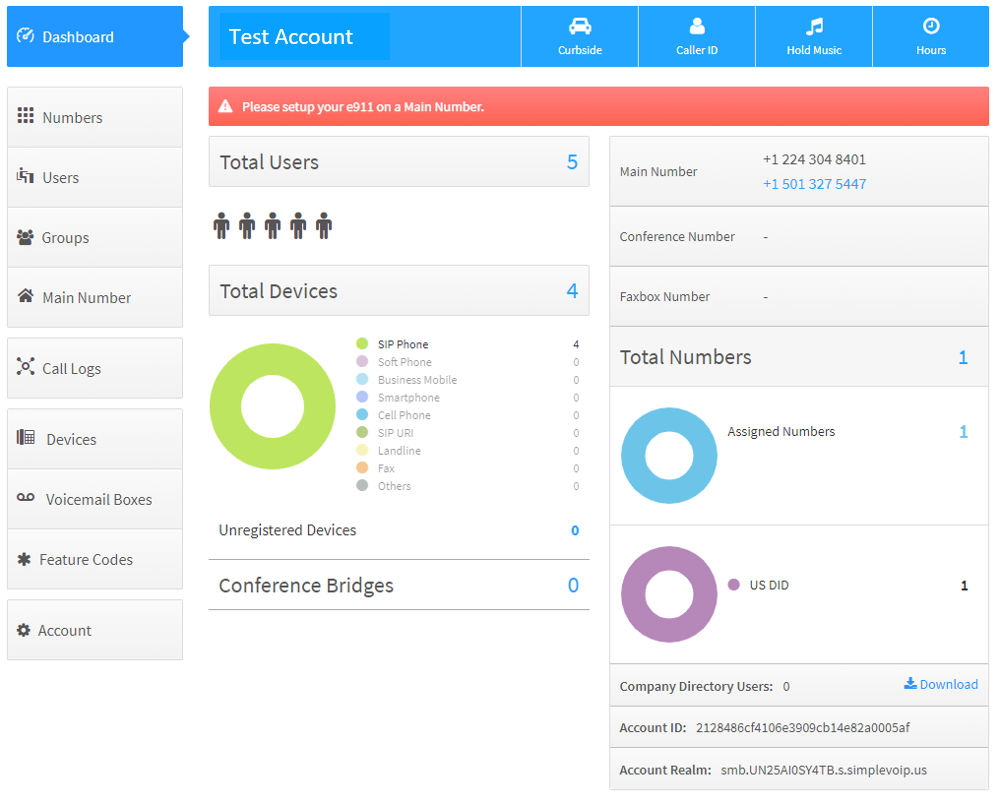
Task: Click the Caller ID person icon
Action: pos(696,25)
